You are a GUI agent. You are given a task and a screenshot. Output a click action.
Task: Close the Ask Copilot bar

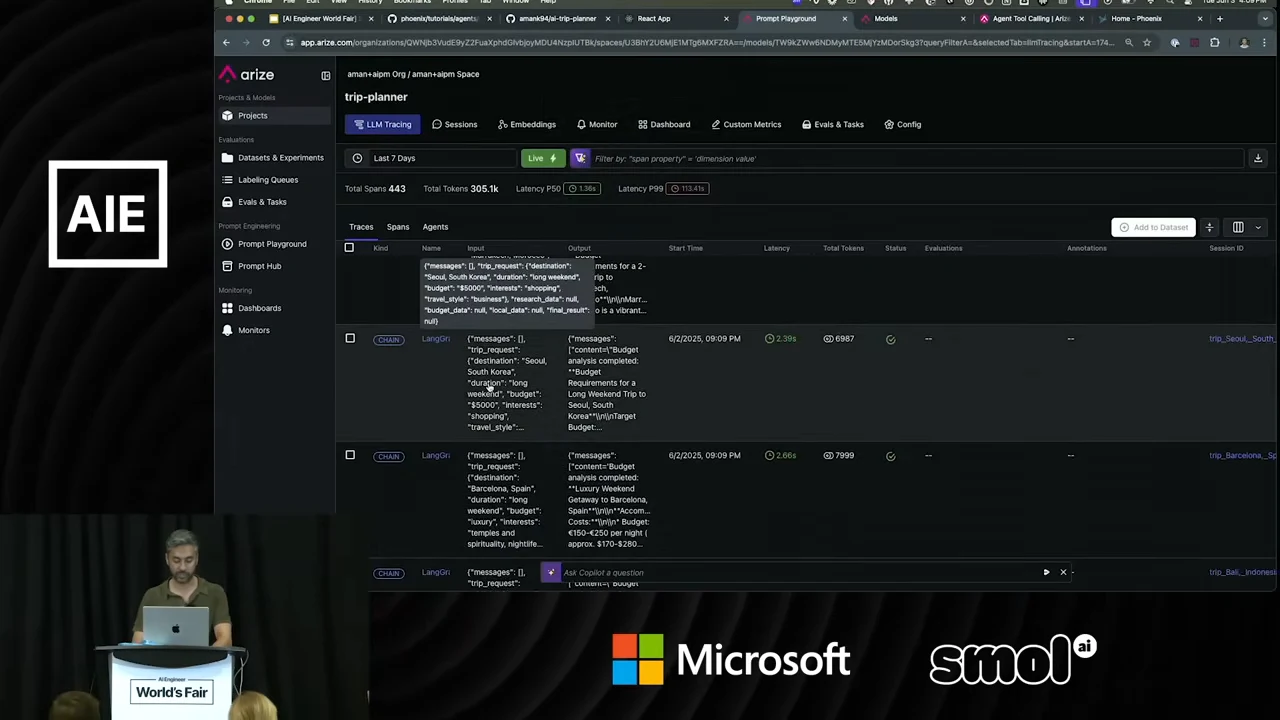(x=1063, y=573)
